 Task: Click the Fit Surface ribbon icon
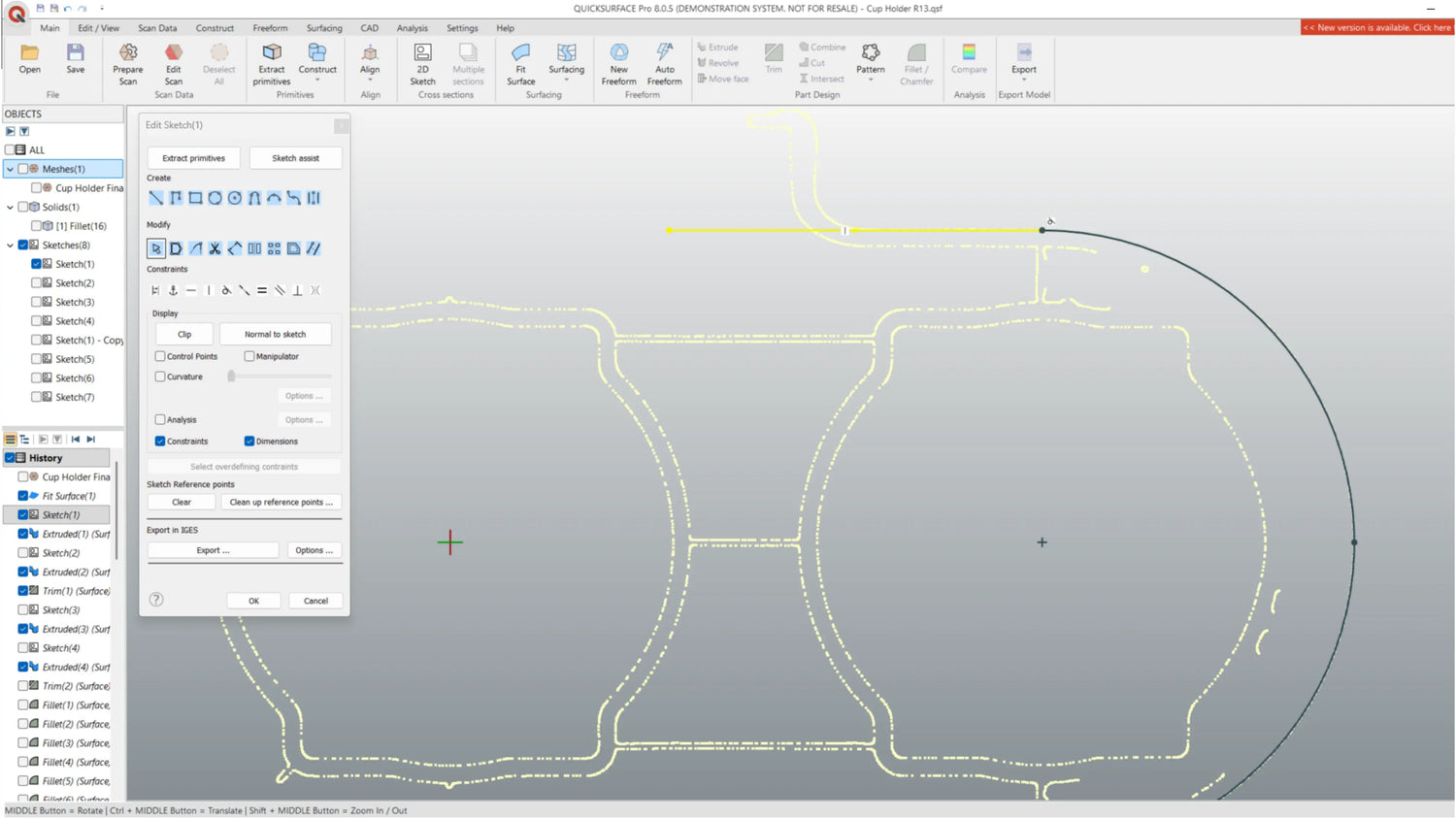pos(520,60)
